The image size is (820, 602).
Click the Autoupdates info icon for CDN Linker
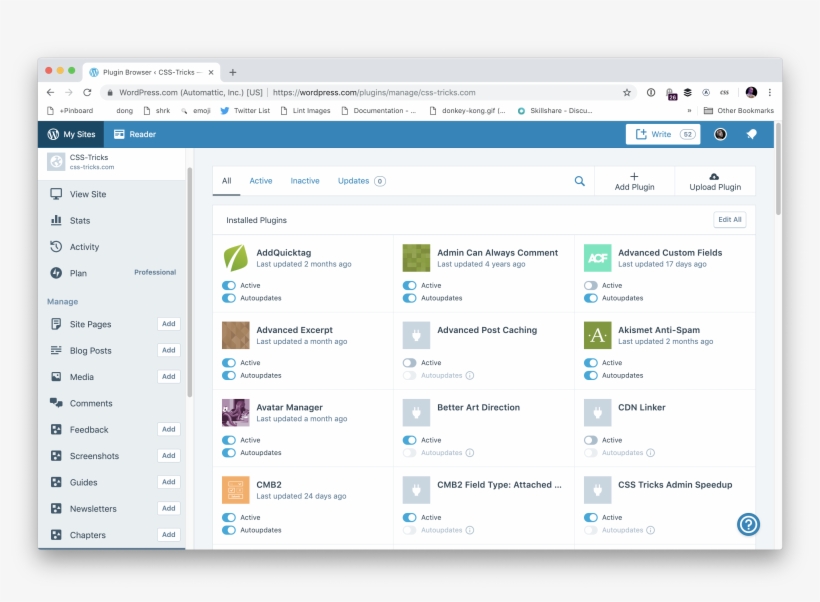pos(650,453)
